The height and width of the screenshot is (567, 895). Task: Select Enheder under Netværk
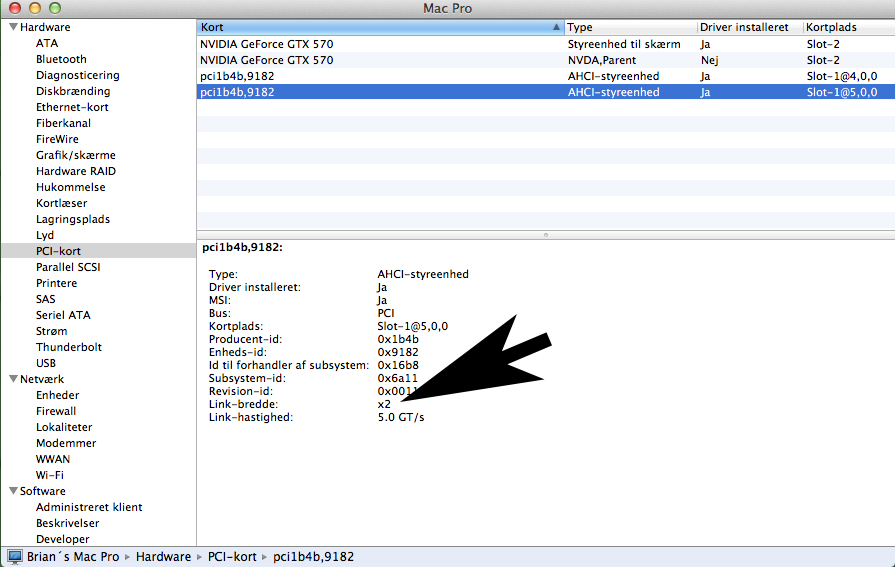pos(58,395)
